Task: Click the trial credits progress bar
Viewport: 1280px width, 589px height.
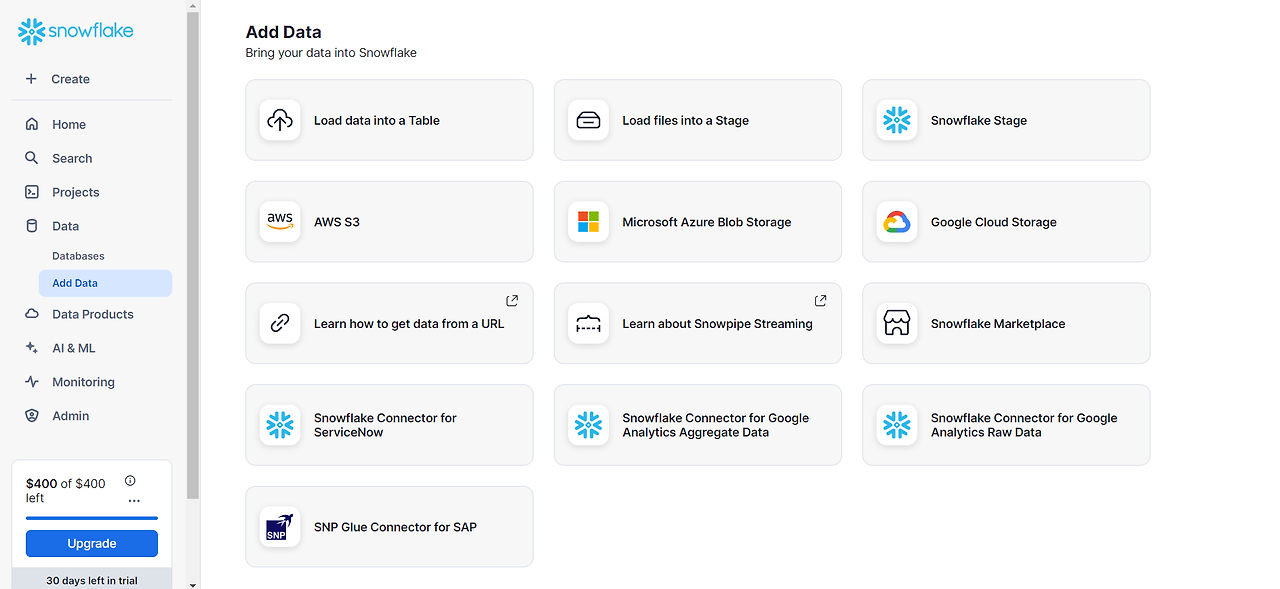Action: click(x=92, y=518)
